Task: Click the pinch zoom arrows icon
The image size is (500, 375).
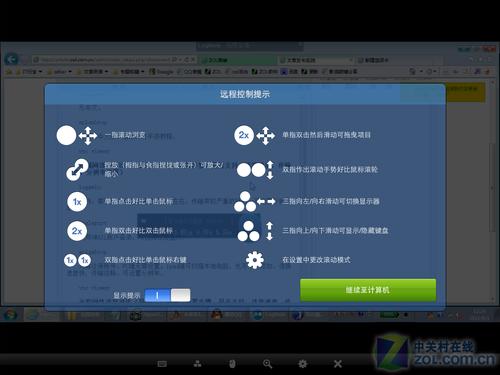Action: coord(77,170)
